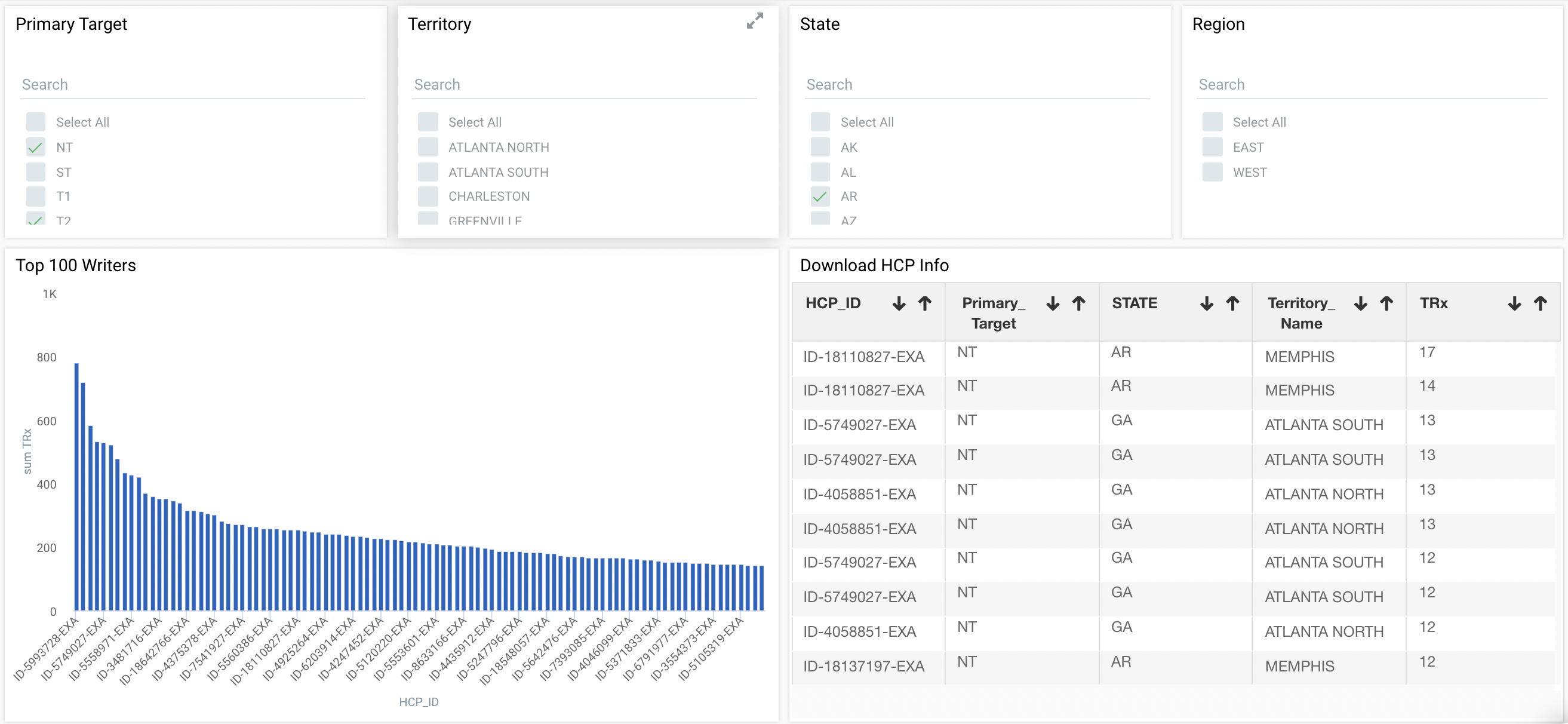The height and width of the screenshot is (724, 1568).
Task: Uncheck the NT primary target checkbox
Action: click(36, 148)
